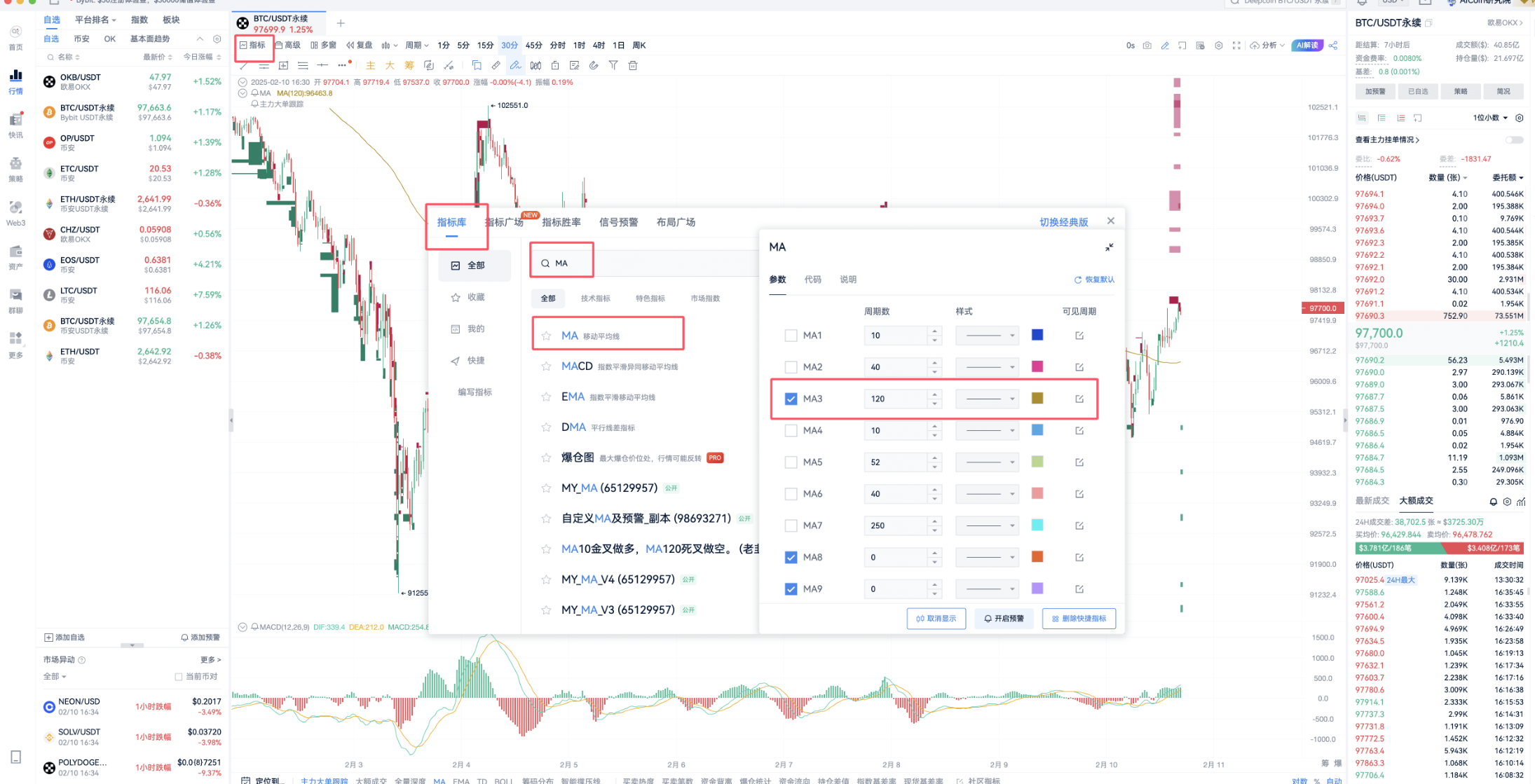Open 资产 assets in left sidebar
This screenshot has height=784, width=1535.
click(x=15, y=257)
